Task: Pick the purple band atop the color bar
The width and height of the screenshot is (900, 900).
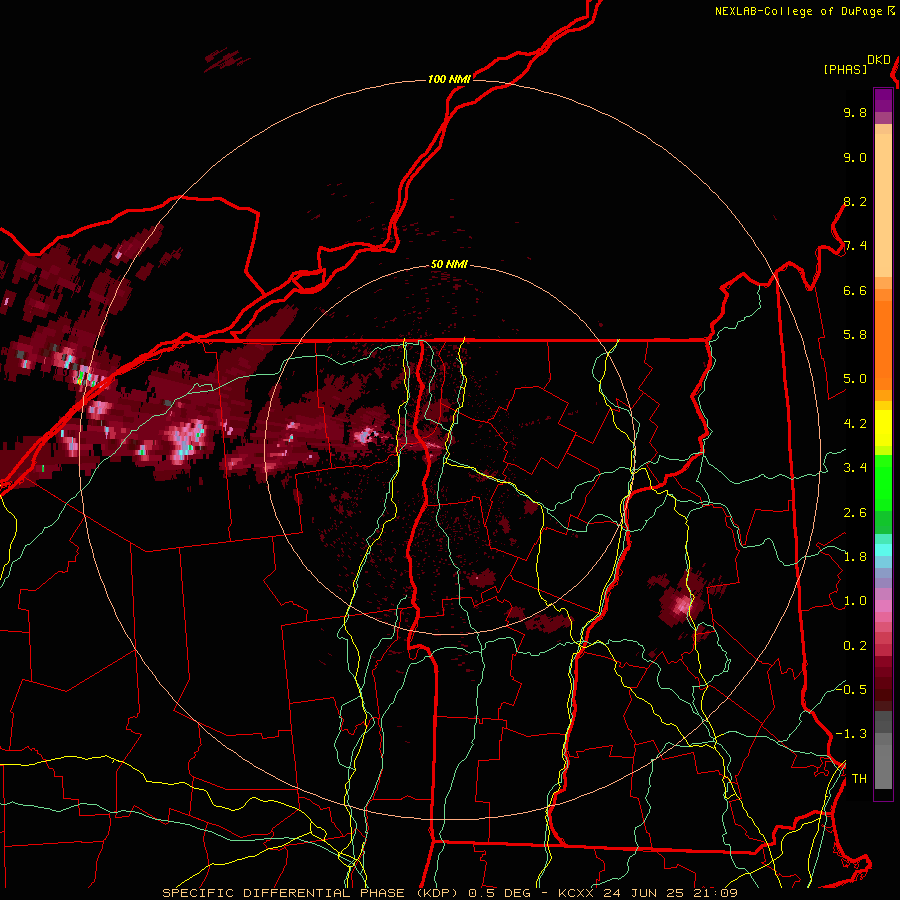Action: (x=883, y=100)
